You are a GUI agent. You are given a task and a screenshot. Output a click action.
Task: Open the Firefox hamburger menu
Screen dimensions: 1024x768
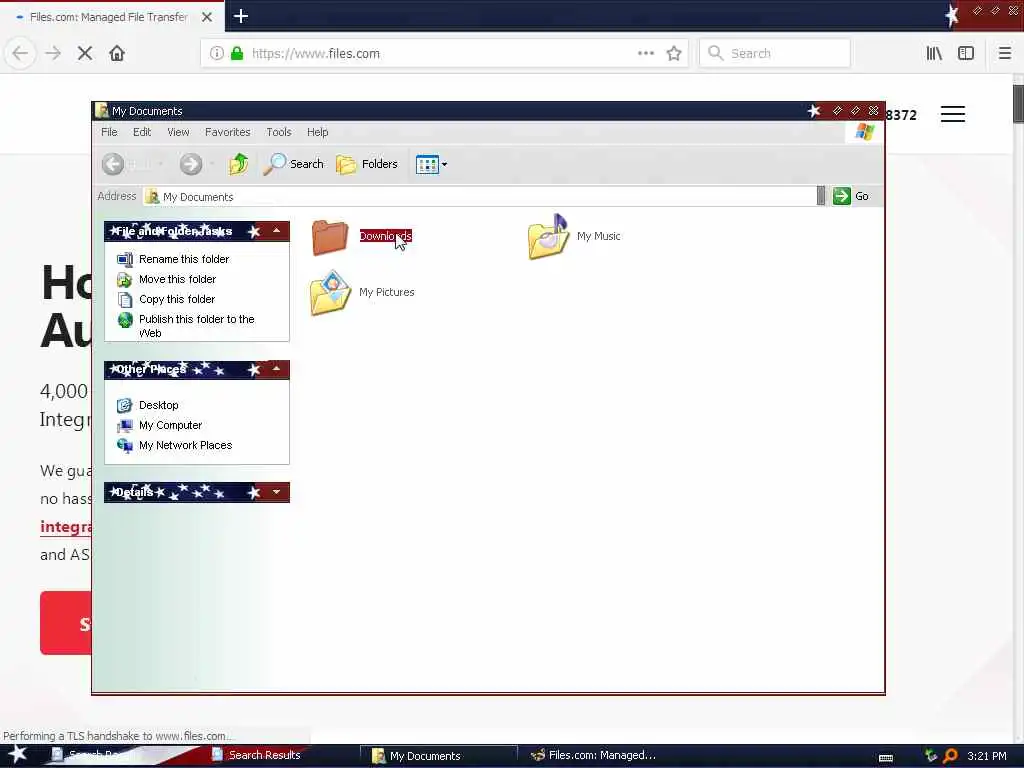coord(1005,54)
